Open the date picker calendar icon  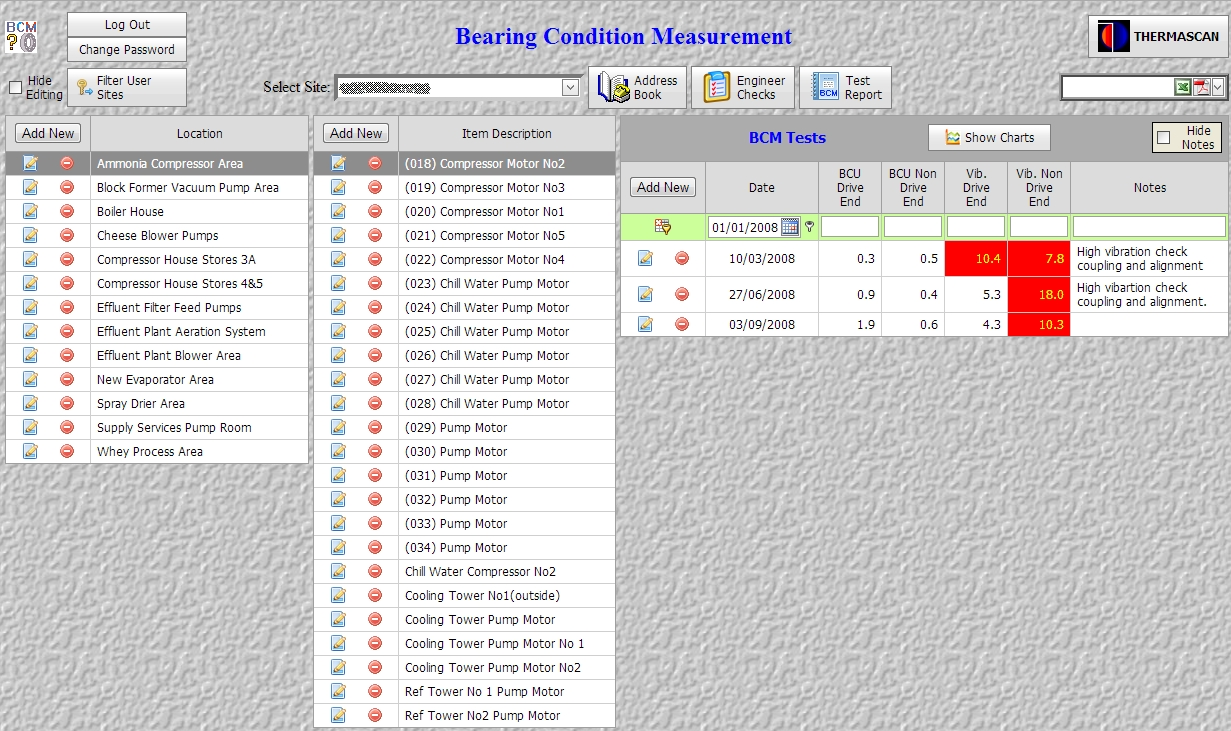tap(790, 227)
